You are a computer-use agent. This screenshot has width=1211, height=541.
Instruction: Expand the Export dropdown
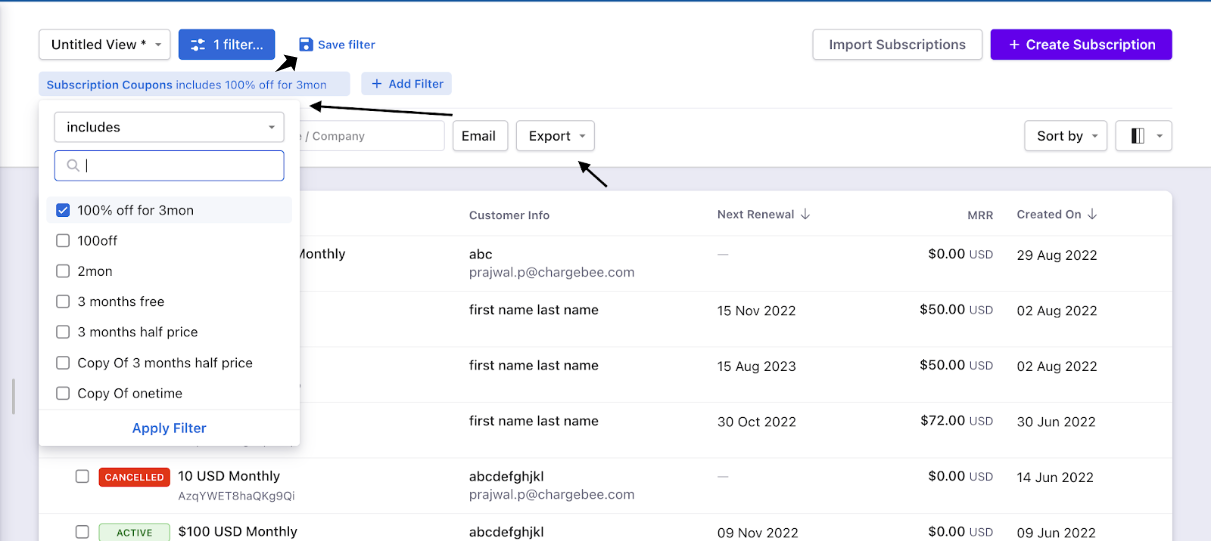click(555, 136)
